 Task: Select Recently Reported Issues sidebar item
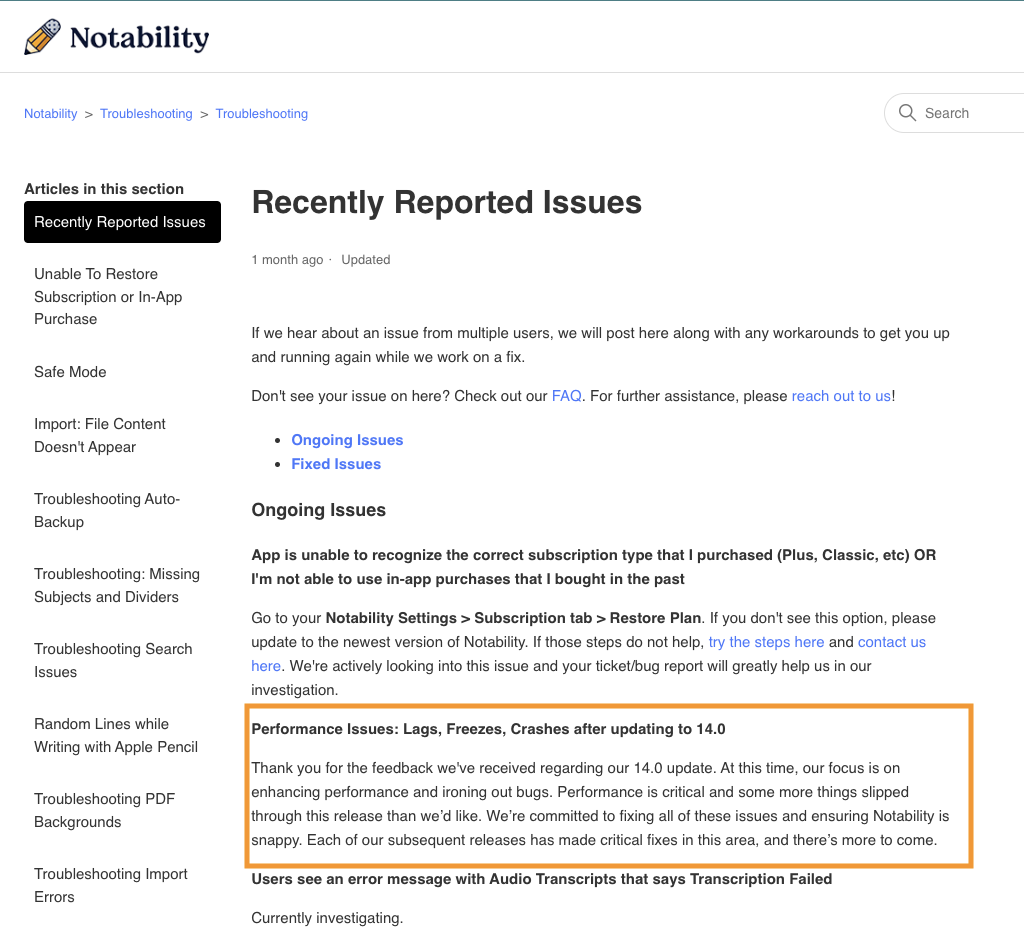pyautogui.click(x=120, y=222)
